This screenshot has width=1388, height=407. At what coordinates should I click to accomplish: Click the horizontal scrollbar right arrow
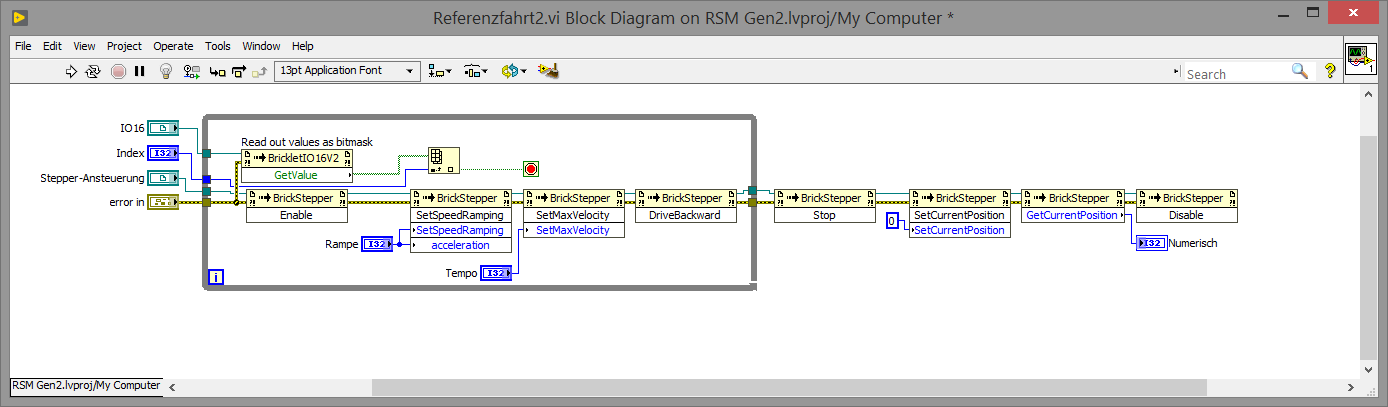[1351, 386]
